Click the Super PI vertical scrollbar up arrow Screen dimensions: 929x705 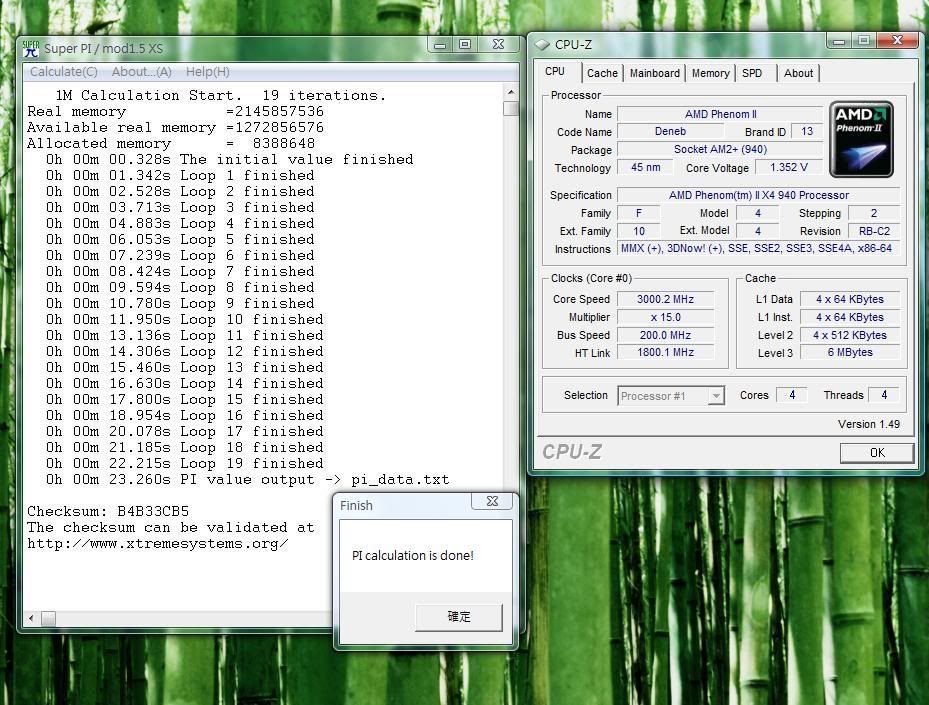[511, 93]
